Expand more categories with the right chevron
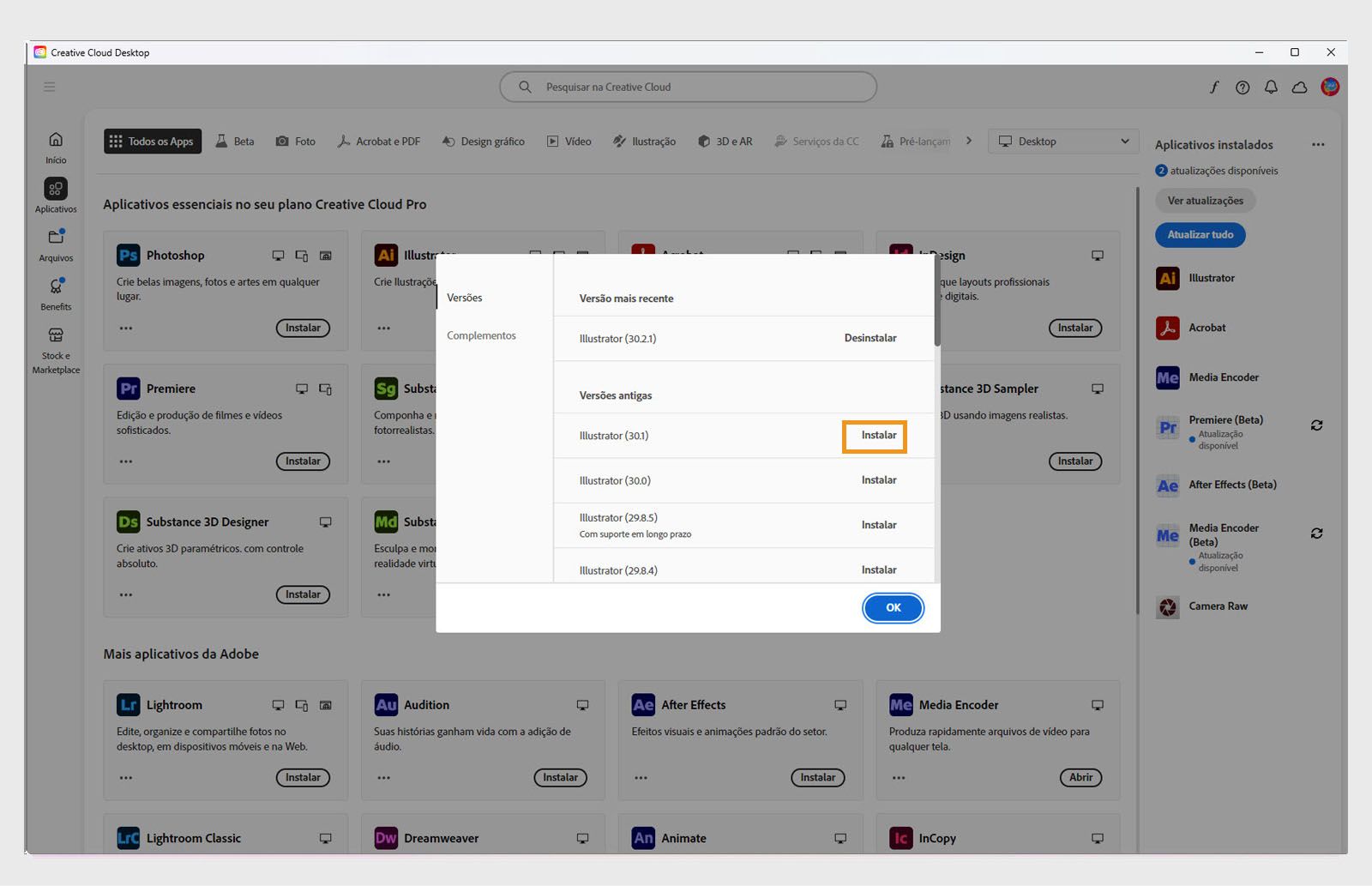This screenshot has height=886, width=1372. pyautogui.click(x=969, y=141)
